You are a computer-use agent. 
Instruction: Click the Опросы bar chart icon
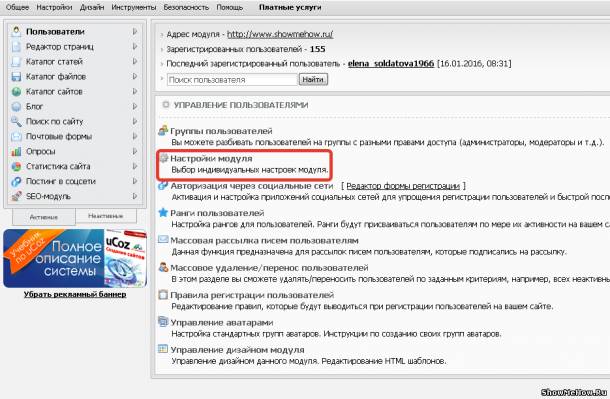click(x=16, y=151)
